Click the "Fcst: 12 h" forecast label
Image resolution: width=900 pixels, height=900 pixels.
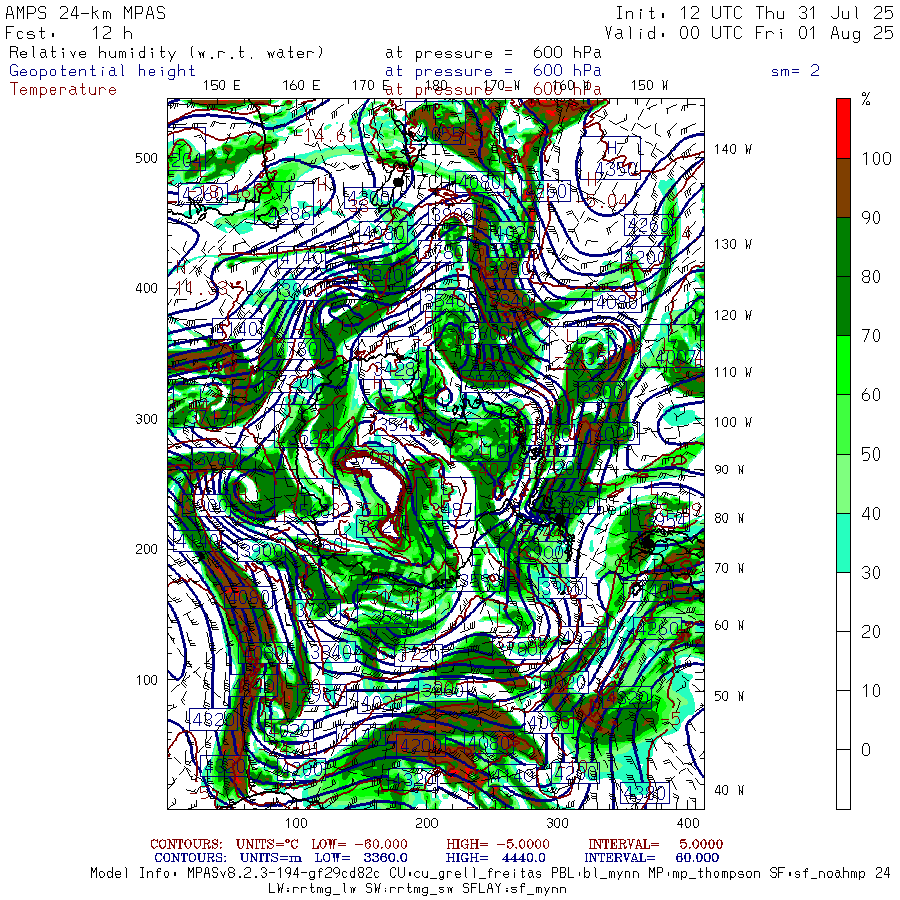(x=69, y=33)
